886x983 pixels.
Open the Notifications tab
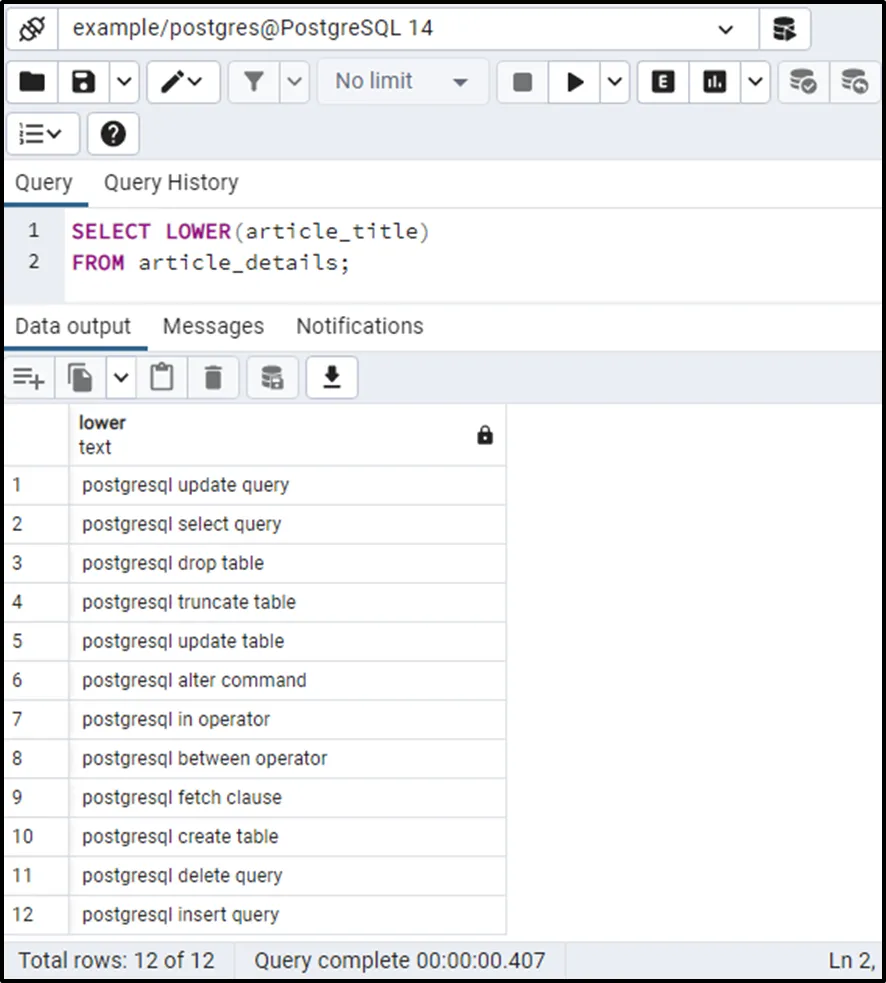coord(359,326)
